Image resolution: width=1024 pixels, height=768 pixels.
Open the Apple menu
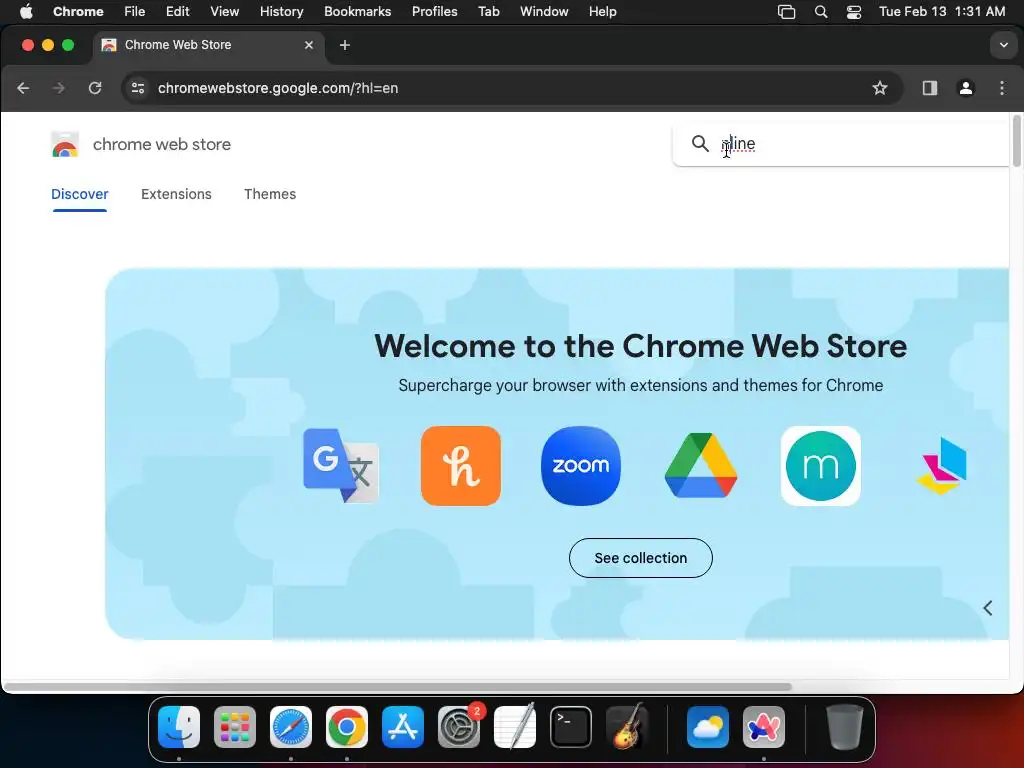(x=26, y=11)
